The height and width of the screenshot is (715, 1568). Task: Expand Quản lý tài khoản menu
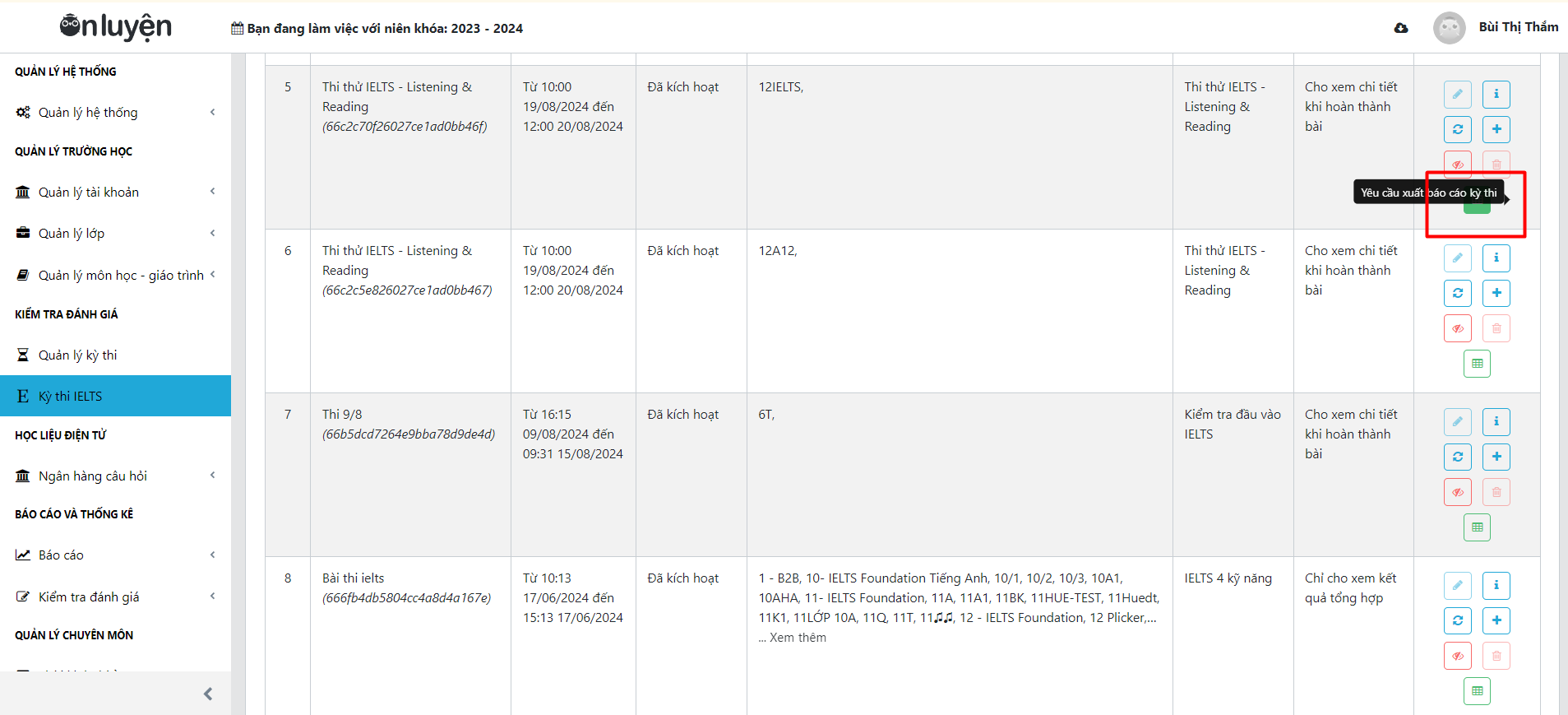click(x=115, y=192)
